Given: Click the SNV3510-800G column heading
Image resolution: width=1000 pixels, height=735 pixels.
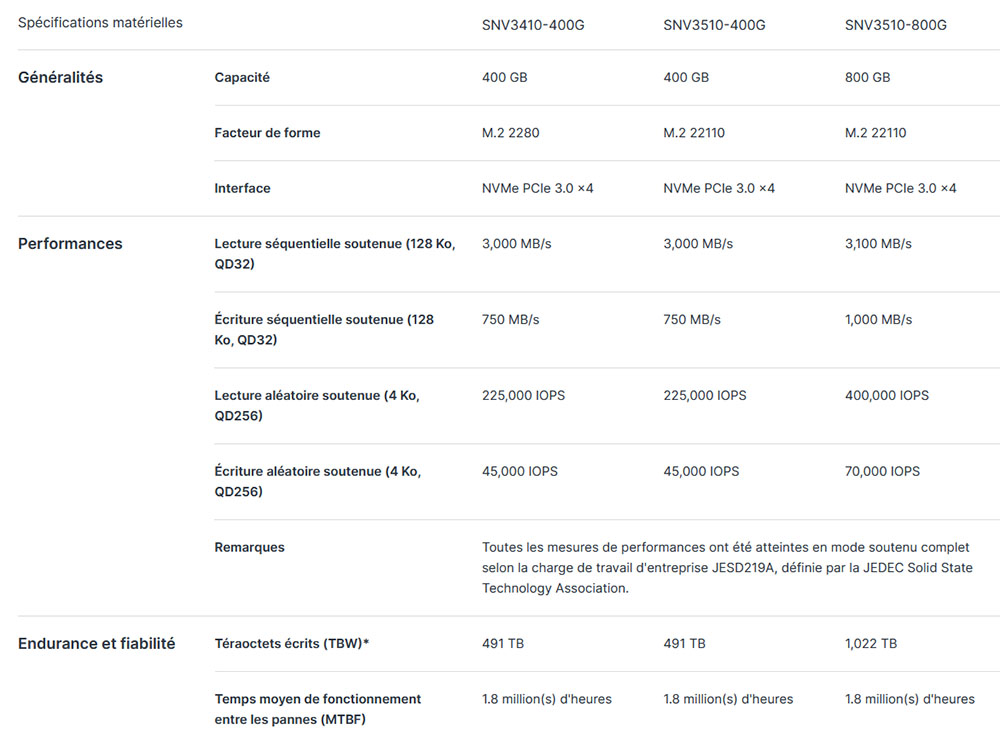Looking at the screenshot, I should pyautogui.click(x=895, y=25).
